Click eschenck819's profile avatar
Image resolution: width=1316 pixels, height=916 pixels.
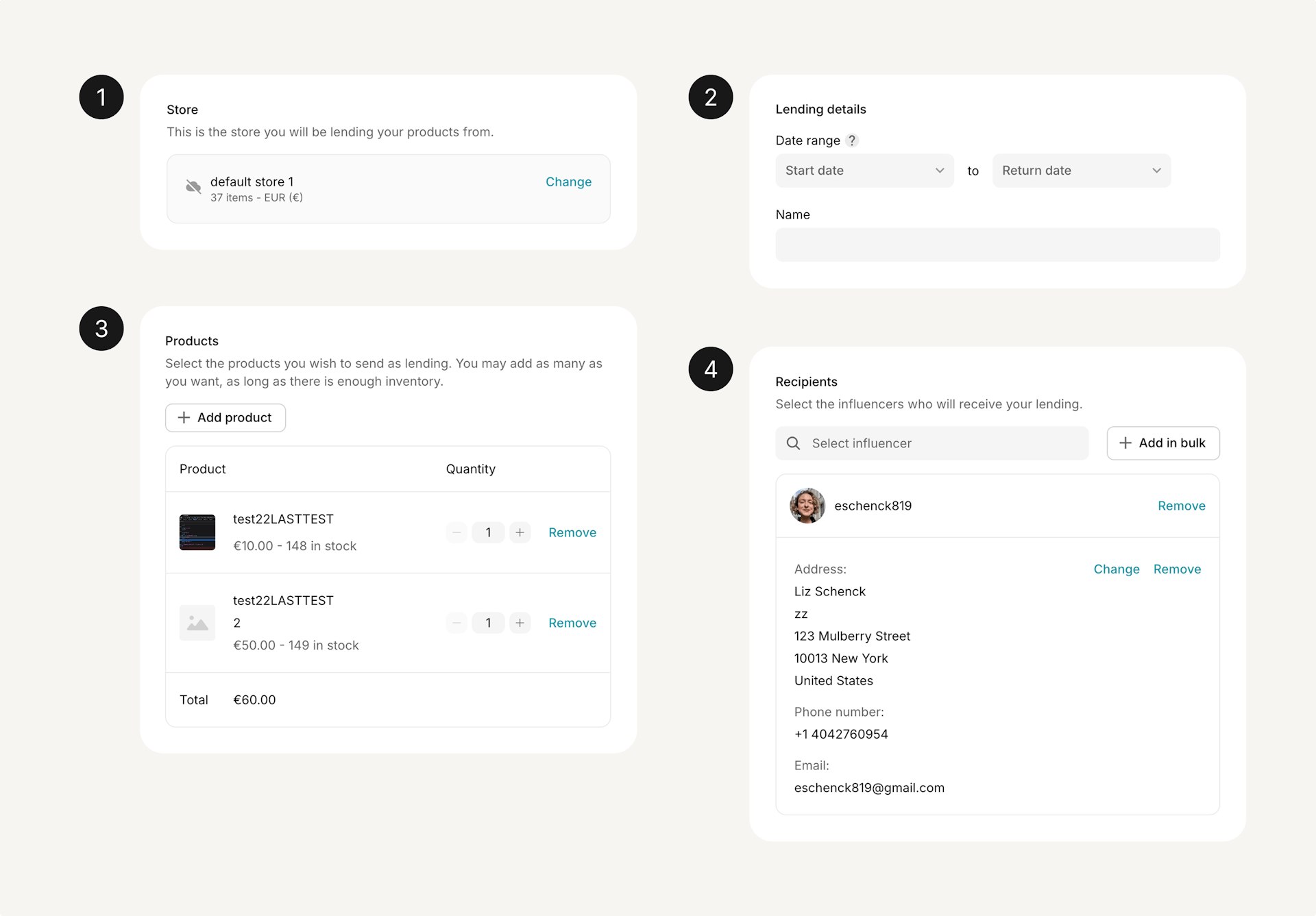pyautogui.click(x=807, y=506)
